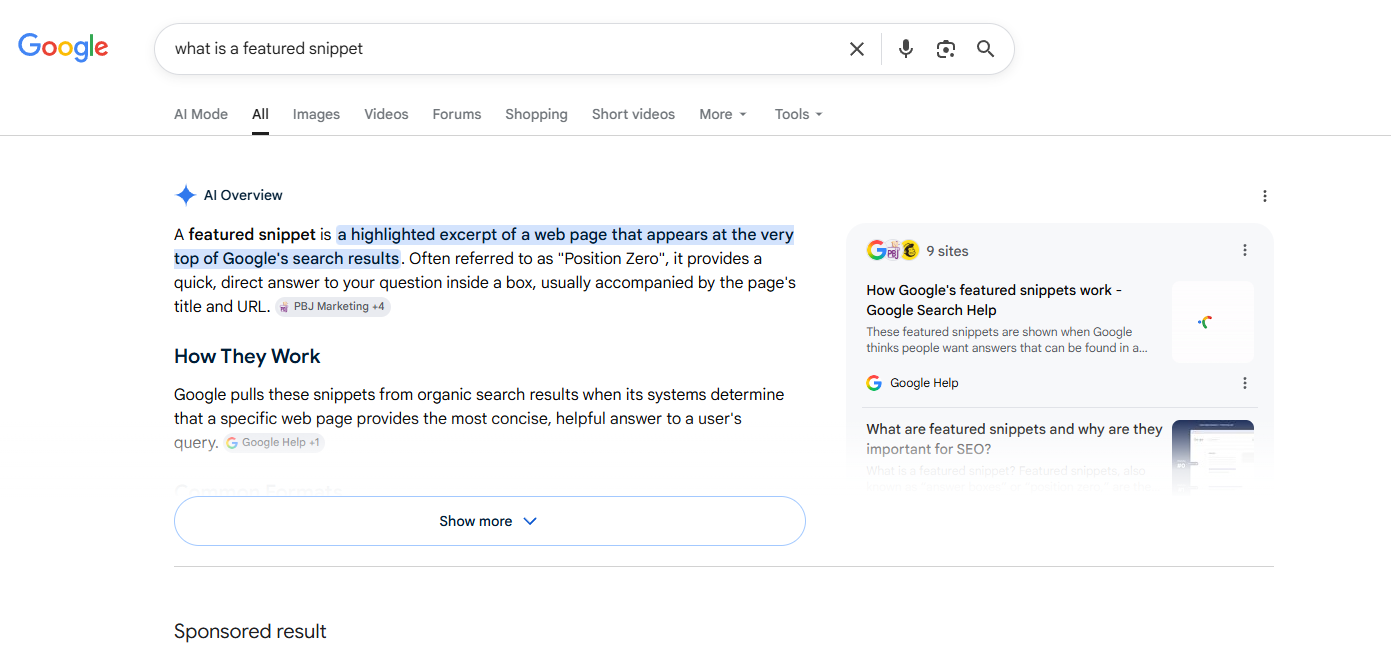Open the Google Help source three-dot menu
Image resolution: width=1391 pixels, height=661 pixels.
1245,383
